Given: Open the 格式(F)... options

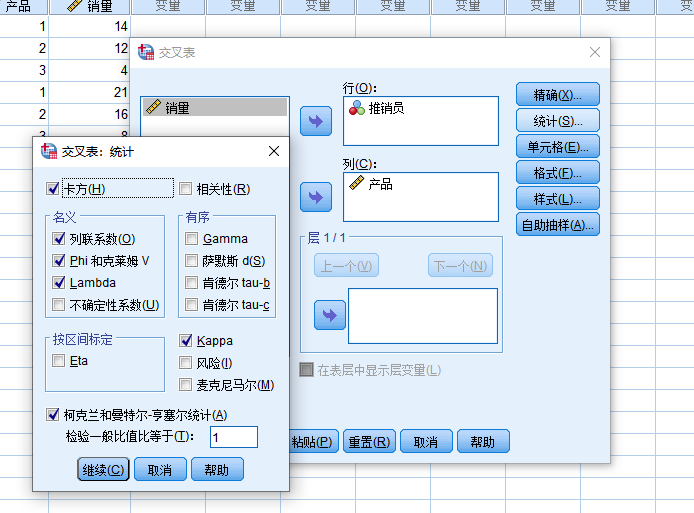Looking at the screenshot, I should coord(558,173).
